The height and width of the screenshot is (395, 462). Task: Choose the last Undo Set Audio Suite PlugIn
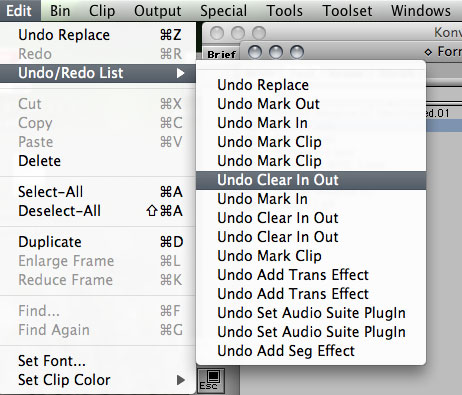311,332
